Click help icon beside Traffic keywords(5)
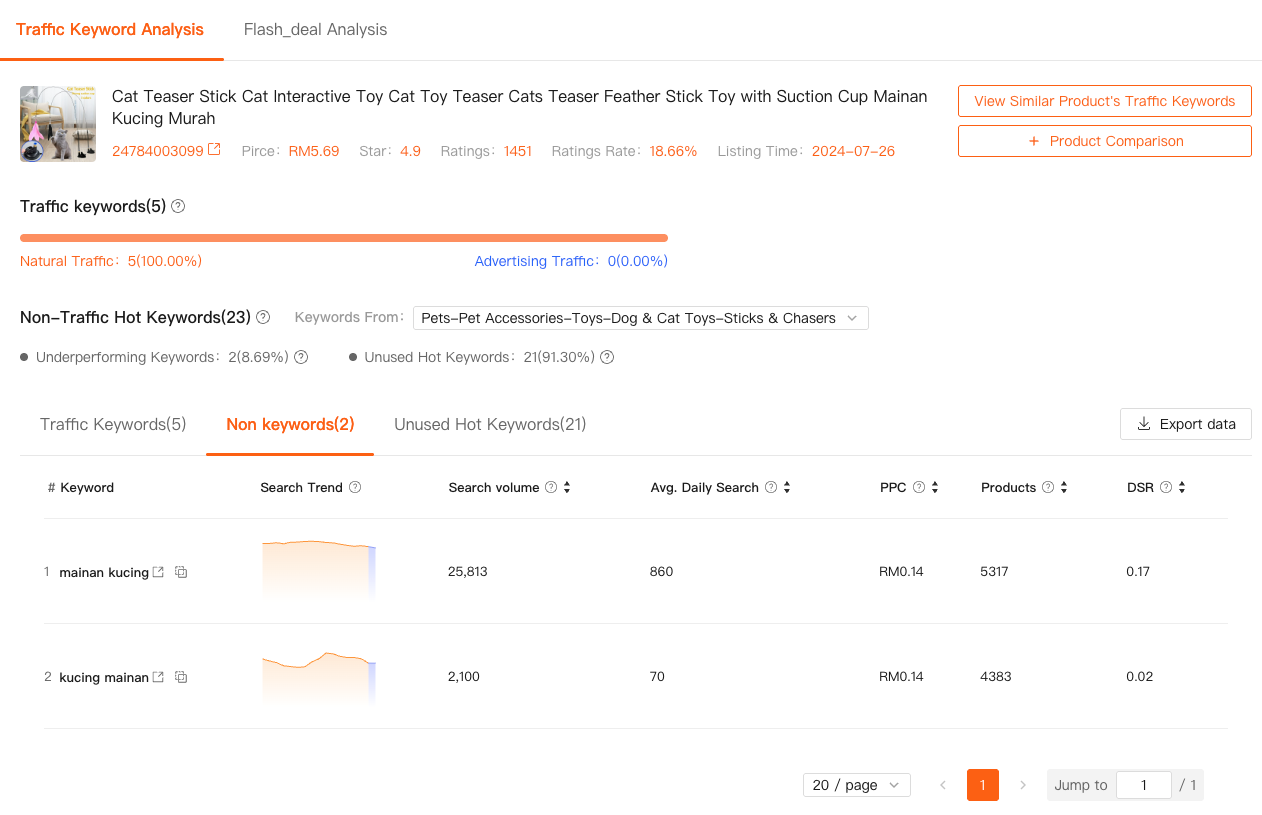The image size is (1262, 815). point(178,206)
